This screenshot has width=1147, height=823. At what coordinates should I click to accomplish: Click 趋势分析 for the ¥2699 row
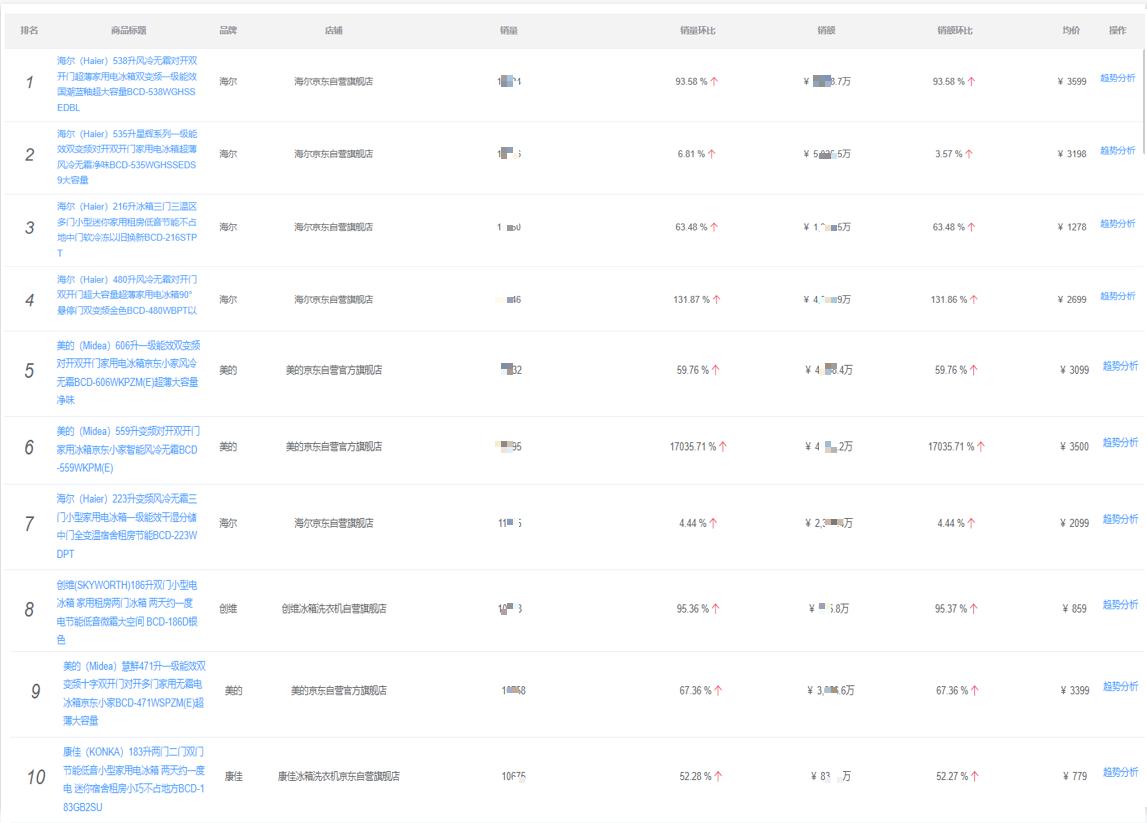1118,296
